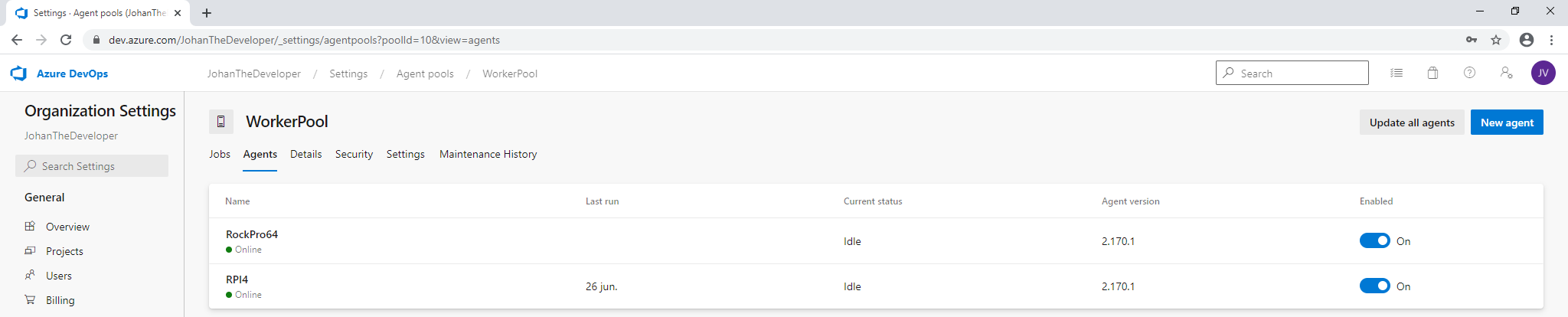This screenshot has height=317, width=1568.
Task: Open the Help question mark icon
Action: coord(1469,73)
